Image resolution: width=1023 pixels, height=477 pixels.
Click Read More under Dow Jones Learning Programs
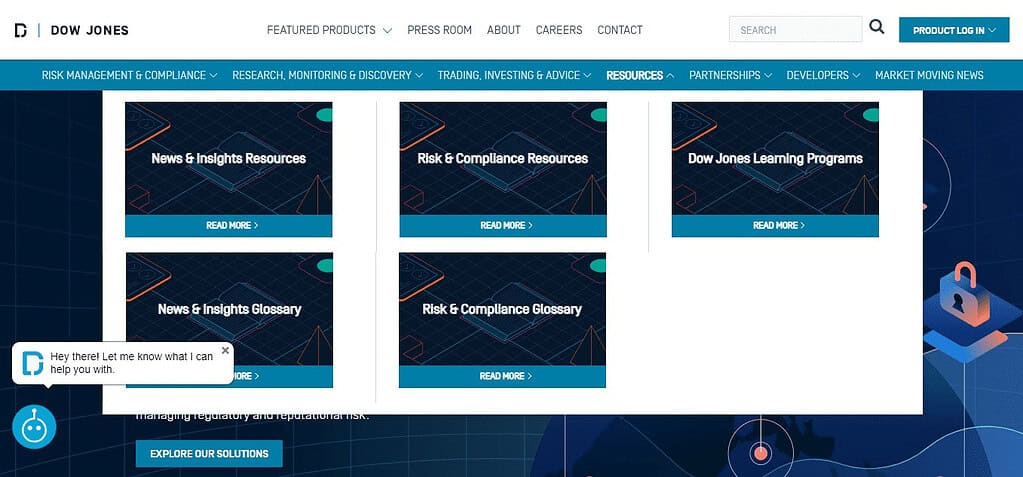(x=775, y=226)
